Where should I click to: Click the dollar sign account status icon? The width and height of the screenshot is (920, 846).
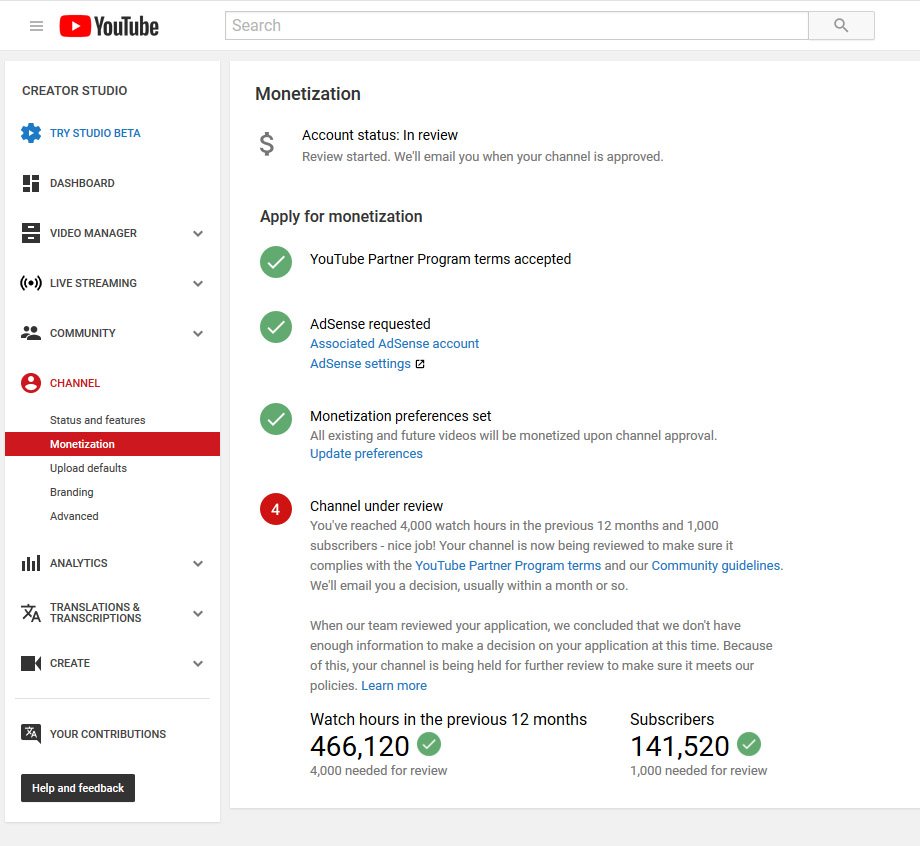267,144
